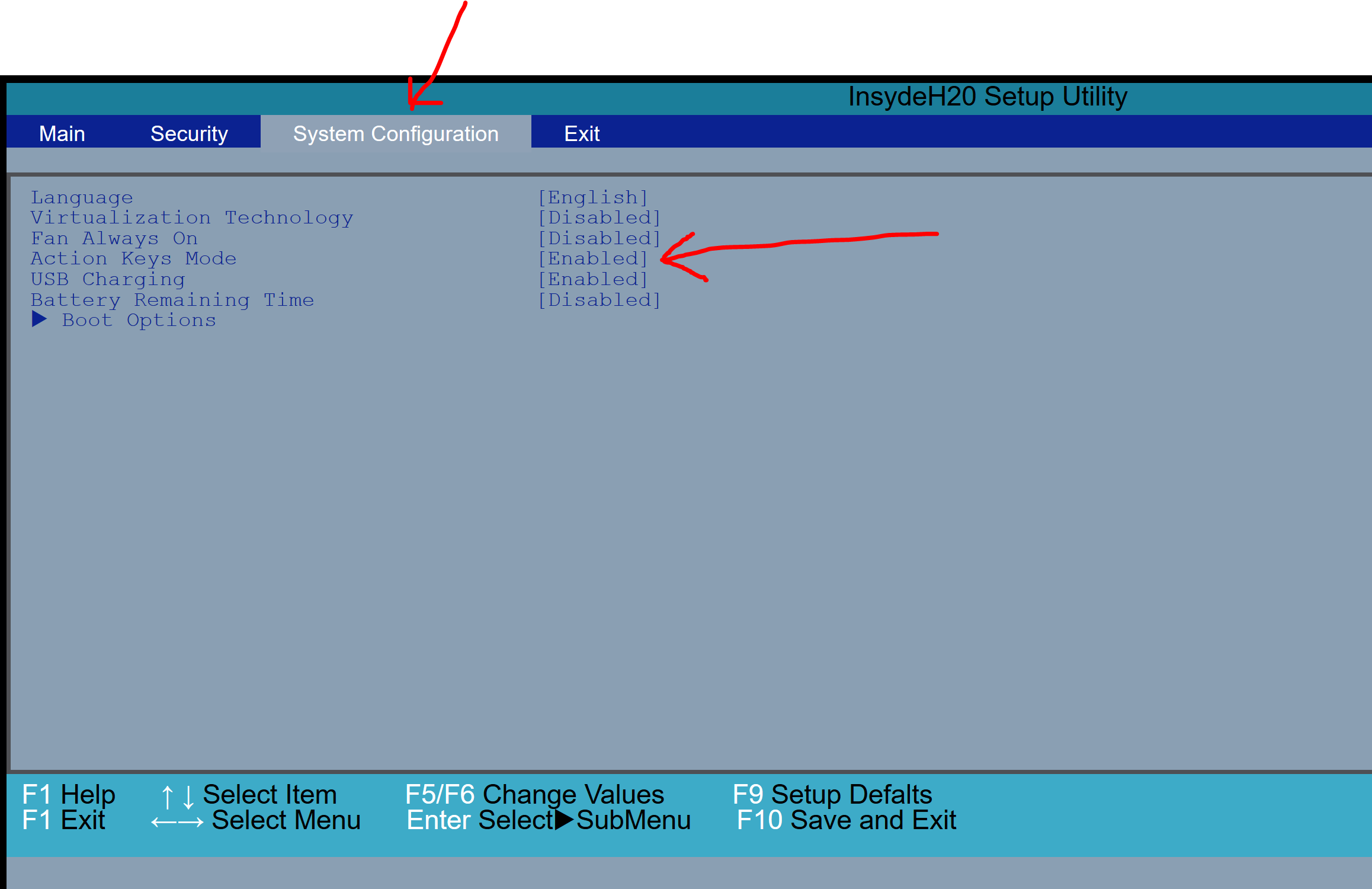Click F10 Save and Exit
The image size is (1372, 889).
click(845, 820)
